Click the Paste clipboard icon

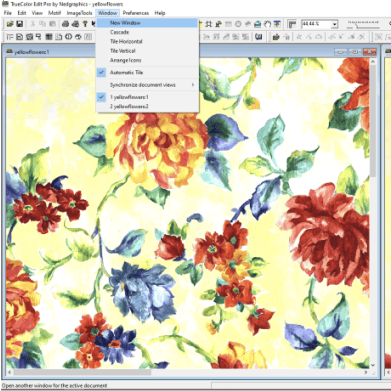coord(52,24)
